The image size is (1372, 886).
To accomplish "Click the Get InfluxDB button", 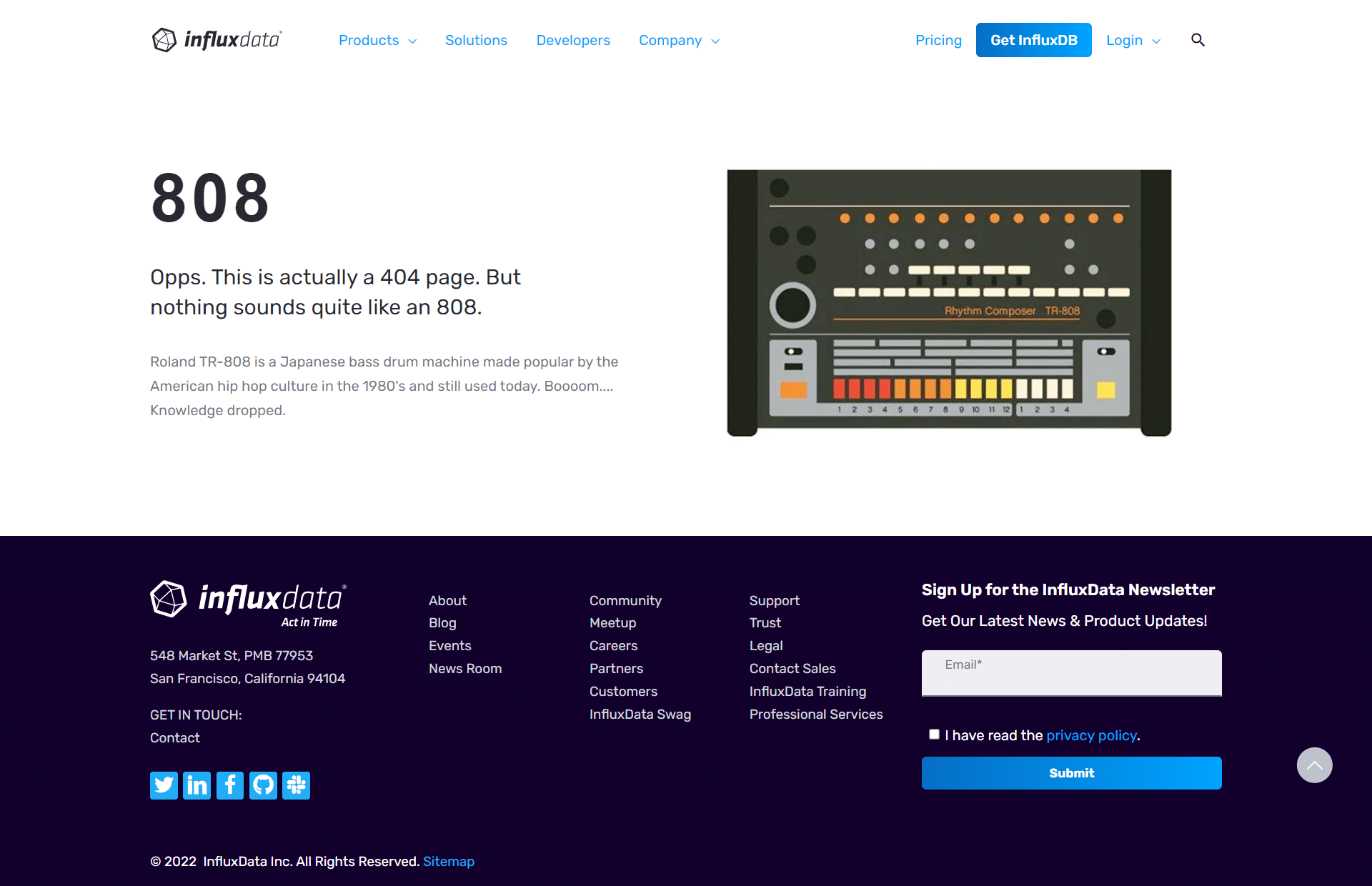I will point(1033,40).
